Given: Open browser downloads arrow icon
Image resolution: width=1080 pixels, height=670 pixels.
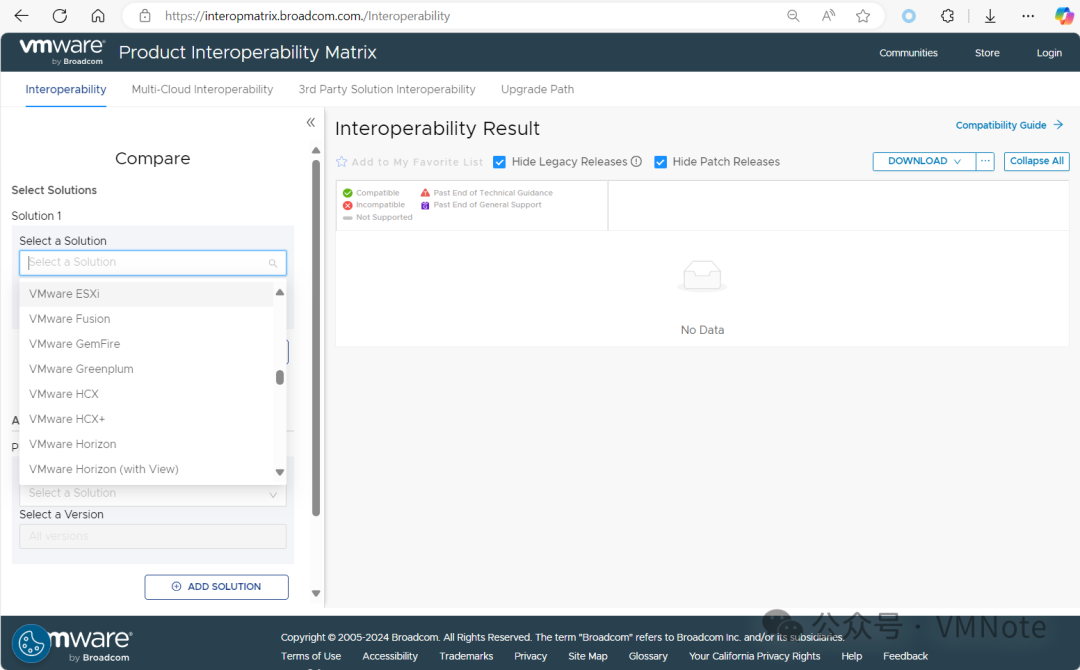Looking at the screenshot, I should pyautogui.click(x=990, y=16).
